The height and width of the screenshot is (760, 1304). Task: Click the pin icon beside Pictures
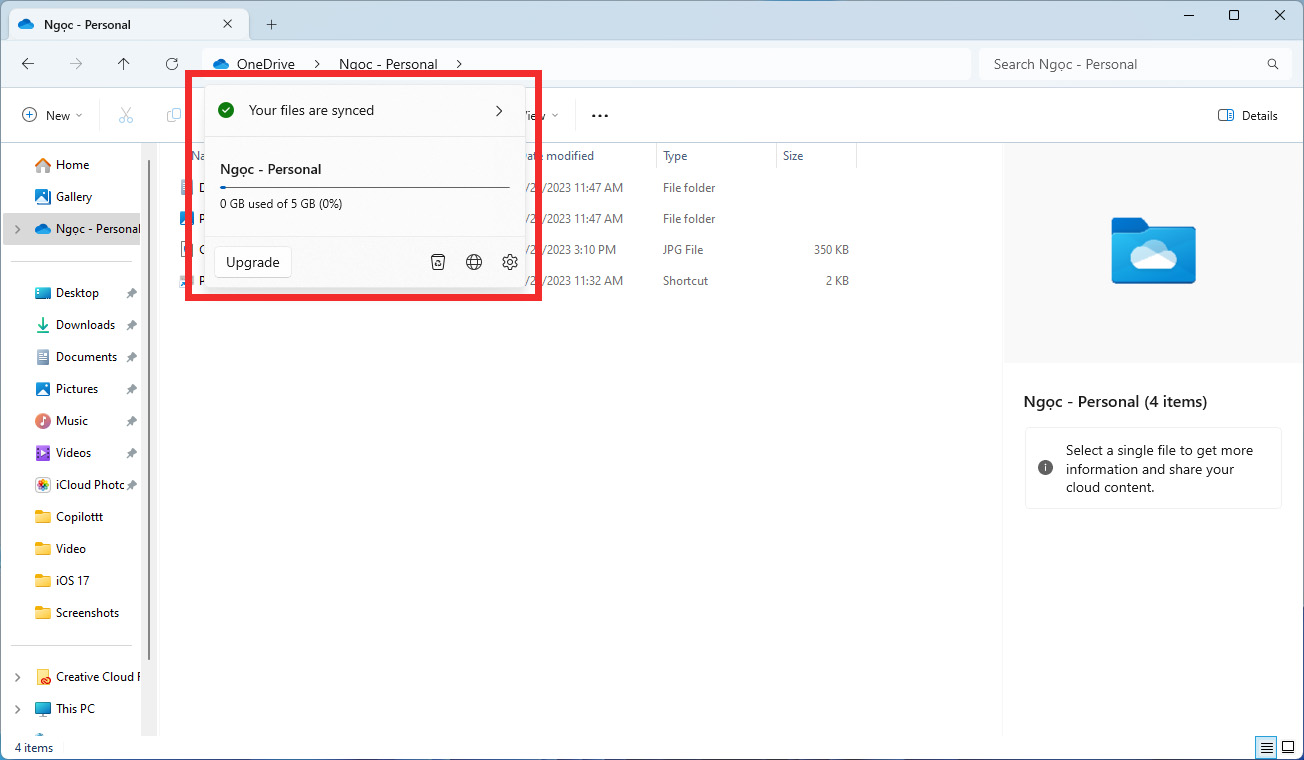[131, 389]
